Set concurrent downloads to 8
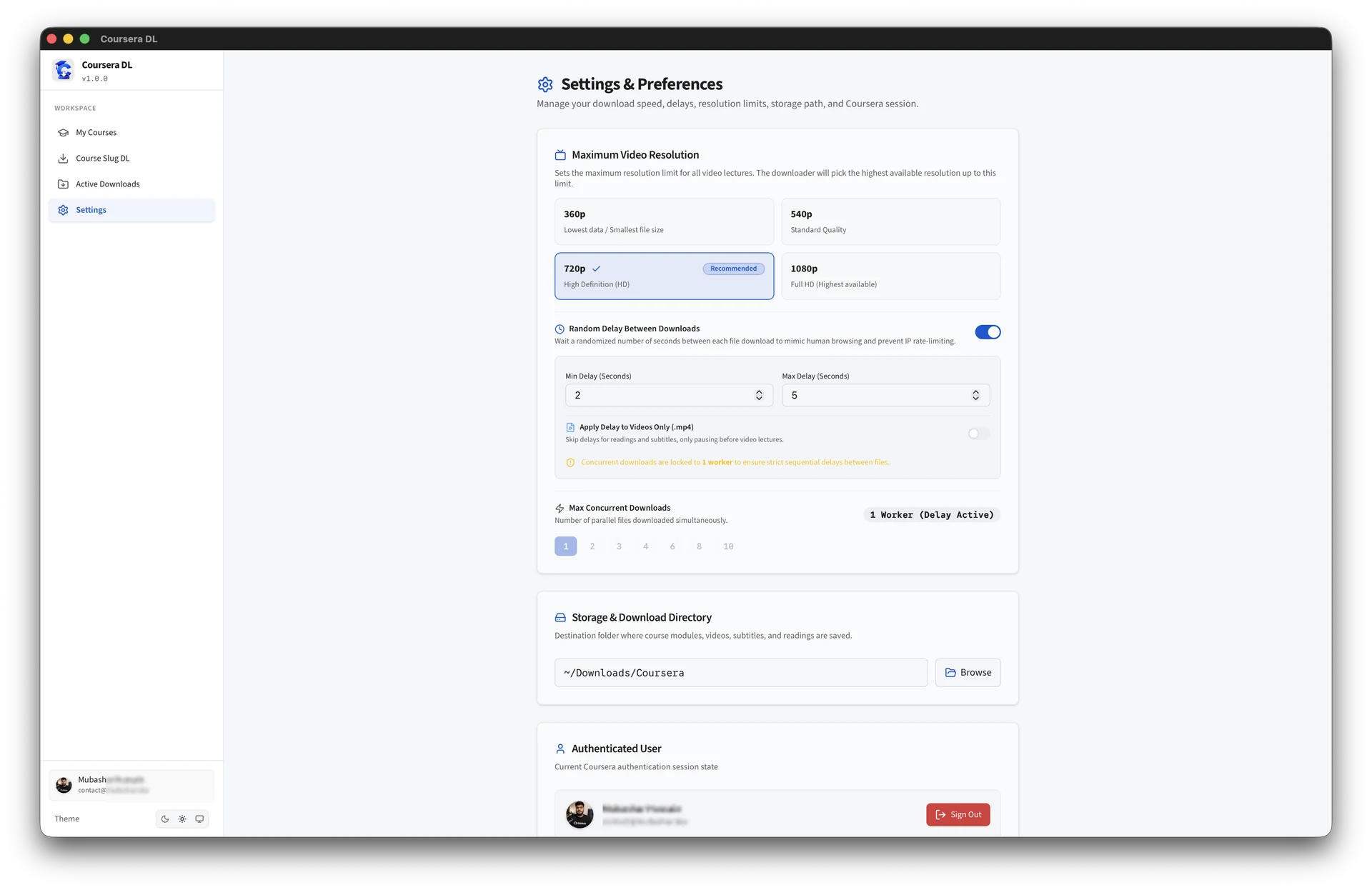 [699, 546]
